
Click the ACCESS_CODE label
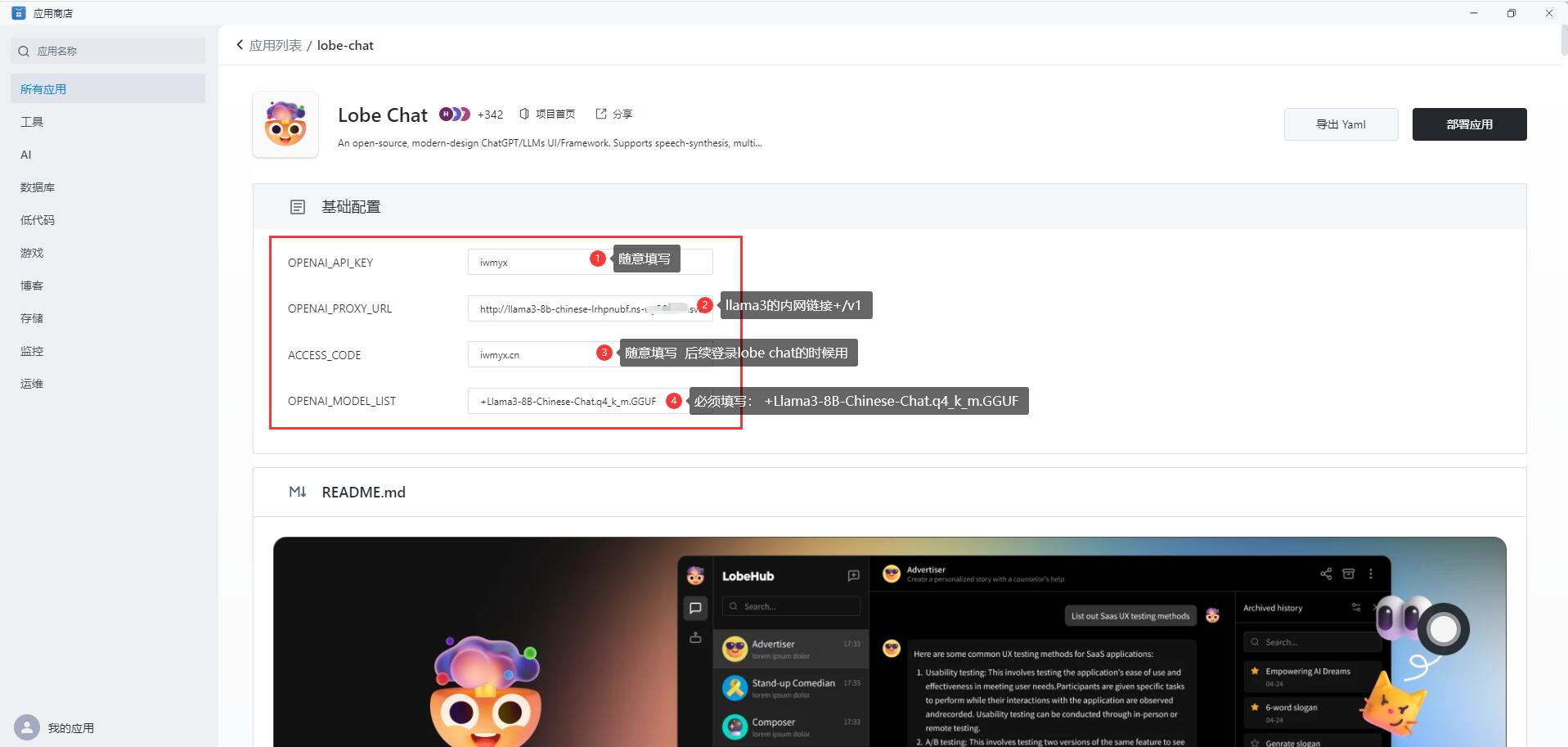click(x=324, y=355)
